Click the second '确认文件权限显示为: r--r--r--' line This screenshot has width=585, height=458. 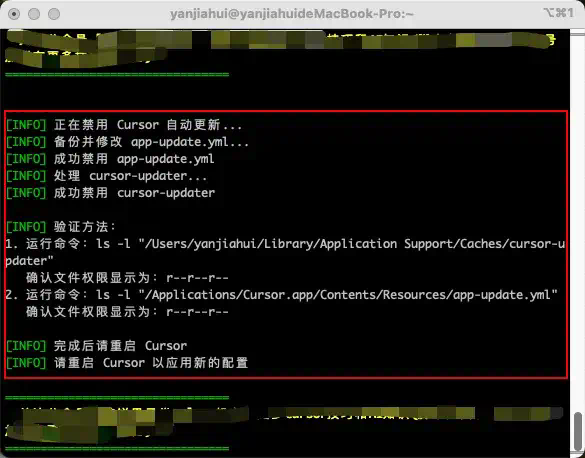point(127,312)
